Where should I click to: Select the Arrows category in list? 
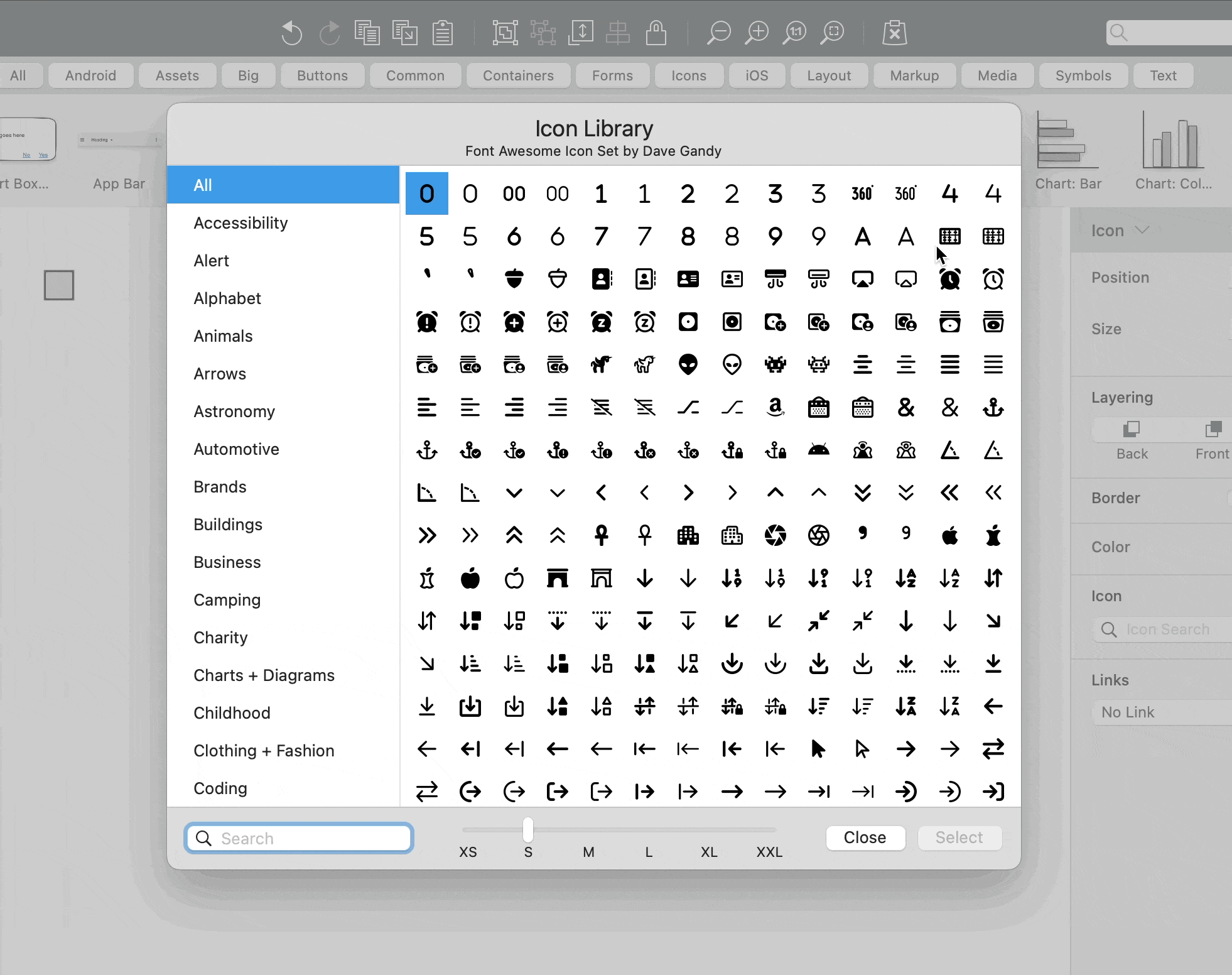(220, 374)
